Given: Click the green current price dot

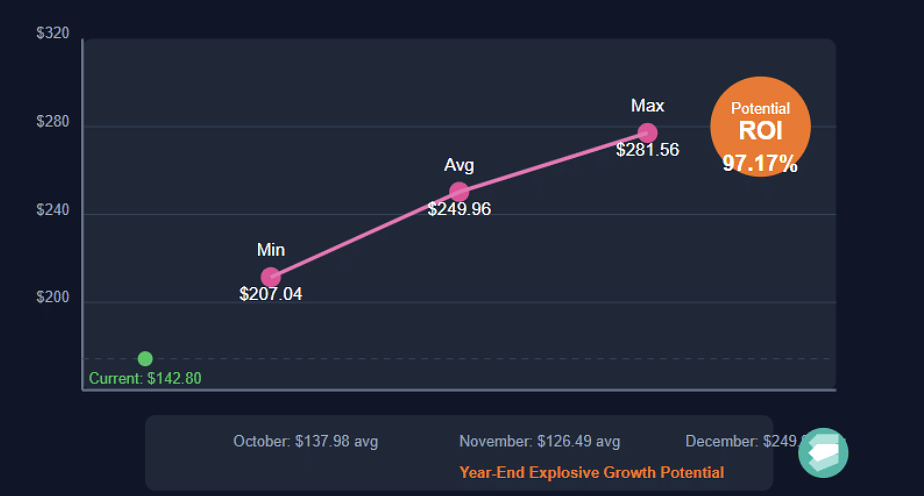Looking at the screenshot, I should 145,359.
